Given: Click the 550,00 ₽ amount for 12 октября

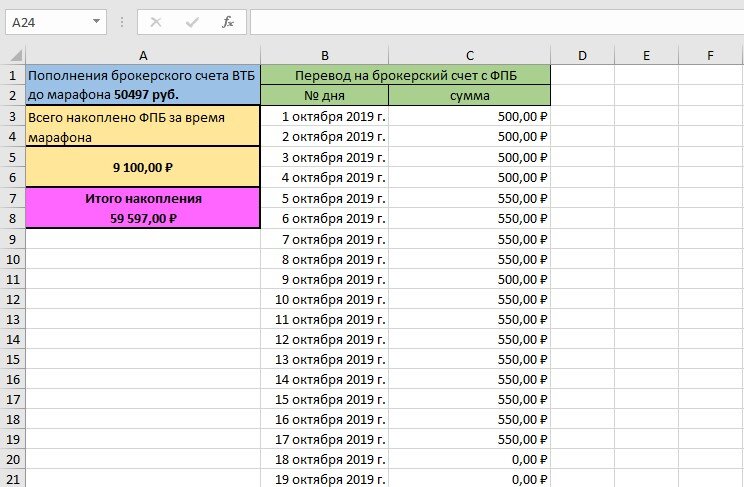Looking at the screenshot, I should (470, 339).
